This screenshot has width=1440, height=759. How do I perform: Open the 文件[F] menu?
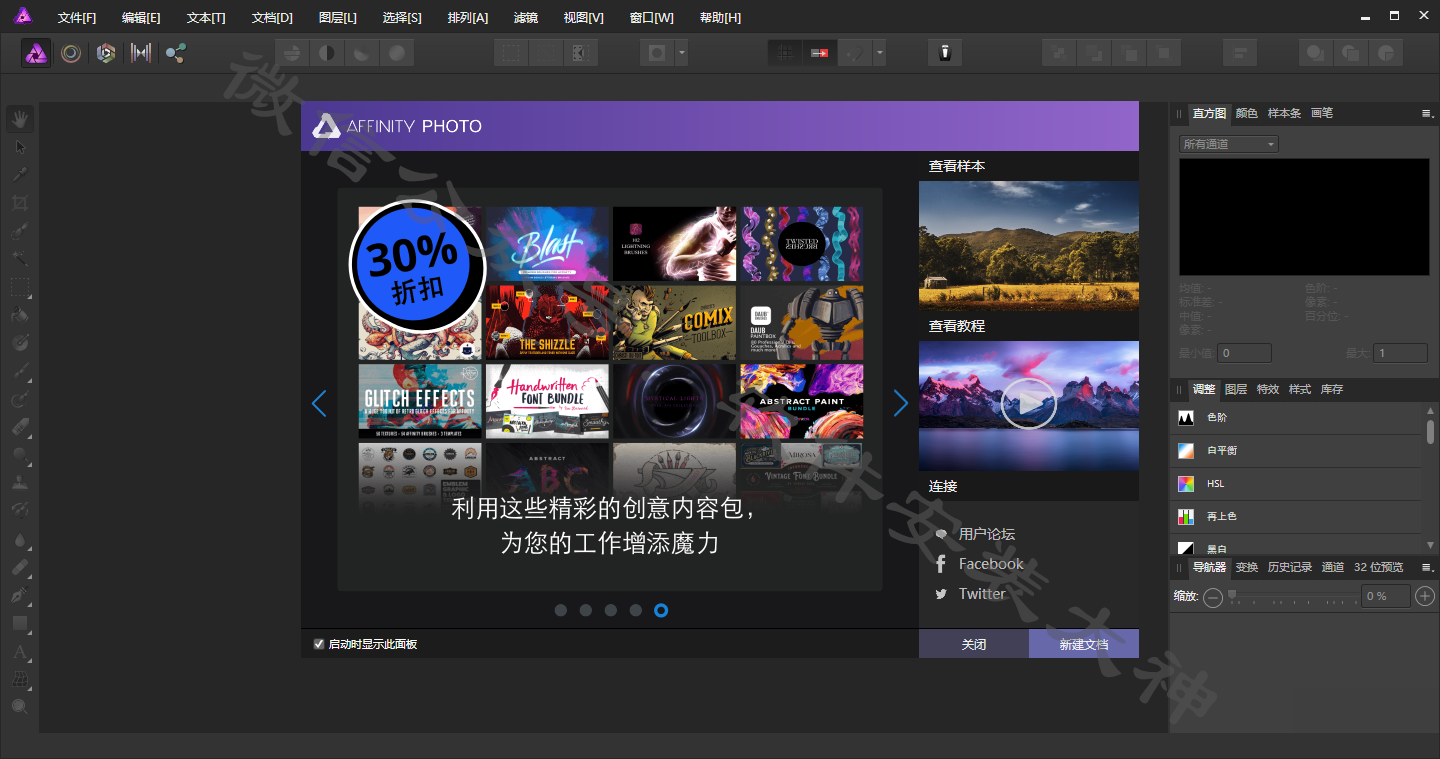tap(77, 18)
